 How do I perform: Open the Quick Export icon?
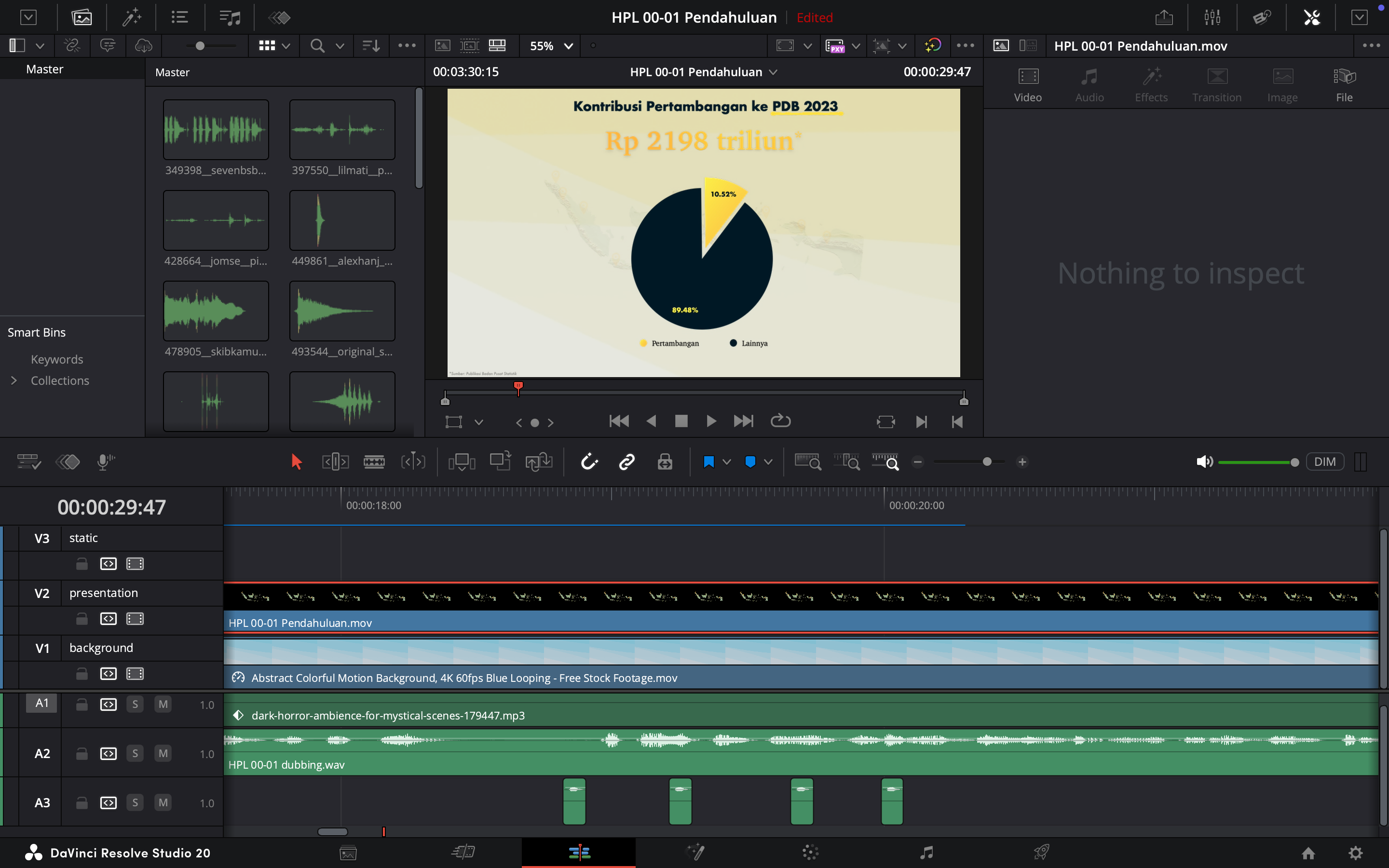coord(1163,17)
